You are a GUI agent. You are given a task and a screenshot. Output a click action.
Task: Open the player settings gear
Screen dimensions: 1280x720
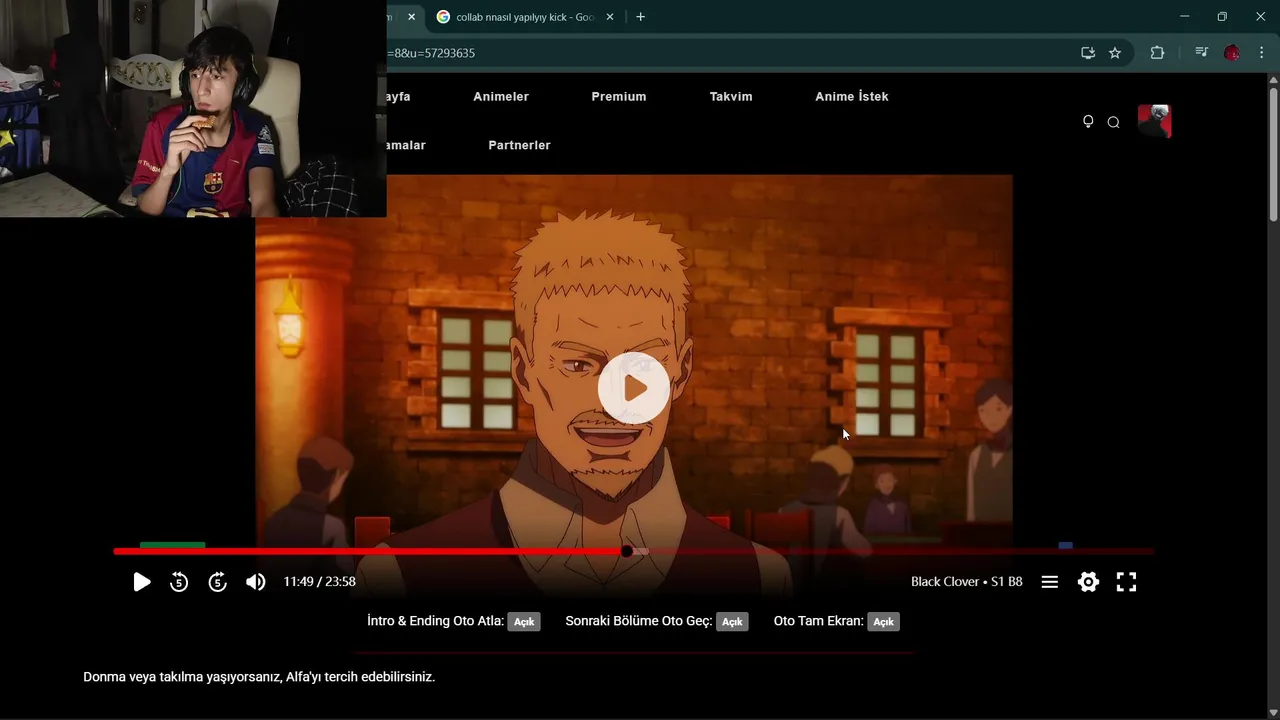coord(1088,582)
